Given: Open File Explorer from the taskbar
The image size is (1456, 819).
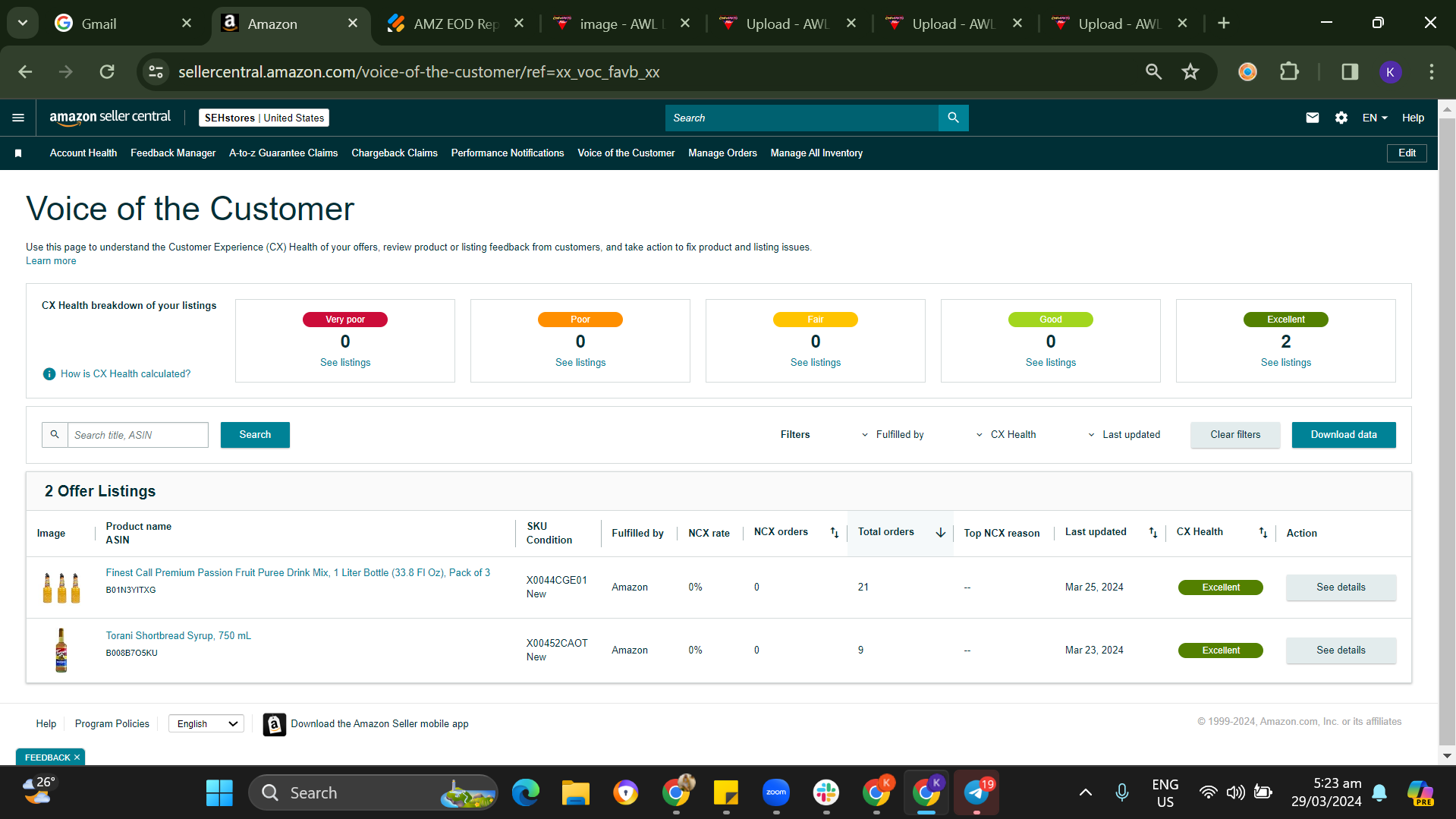Looking at the screenshot, I should (576, 793).
